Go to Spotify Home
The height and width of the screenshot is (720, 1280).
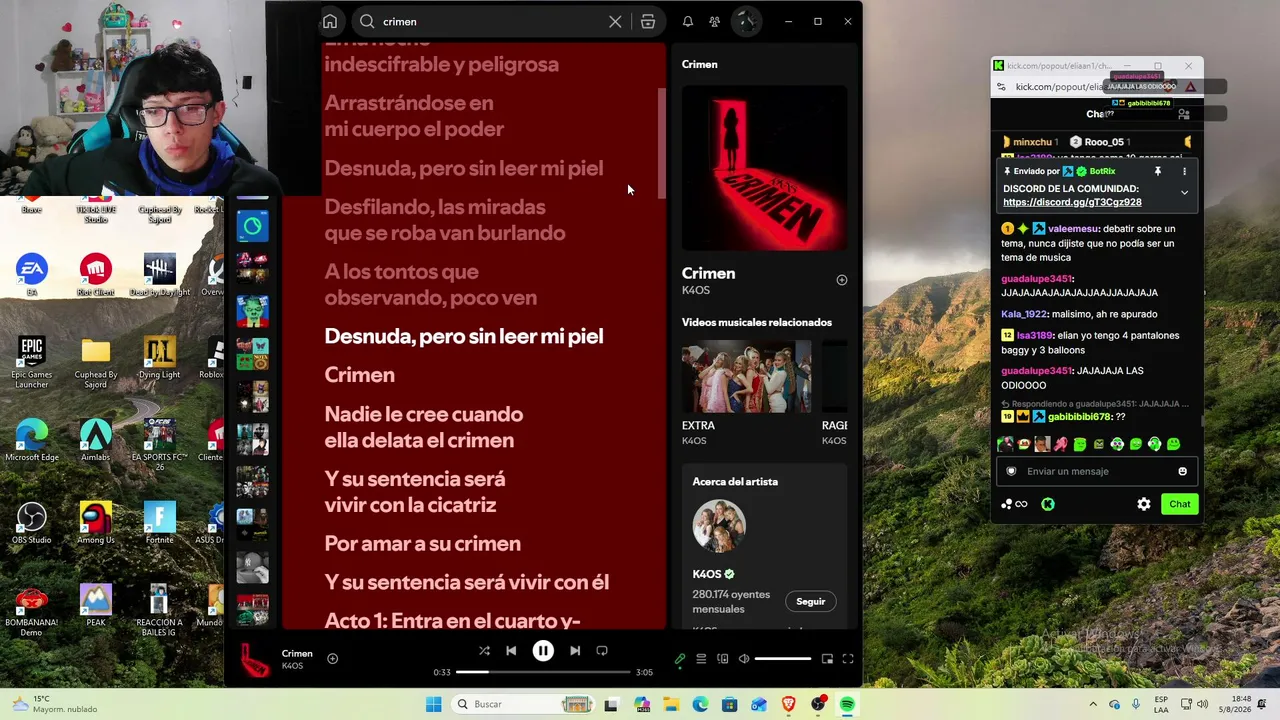330,21
